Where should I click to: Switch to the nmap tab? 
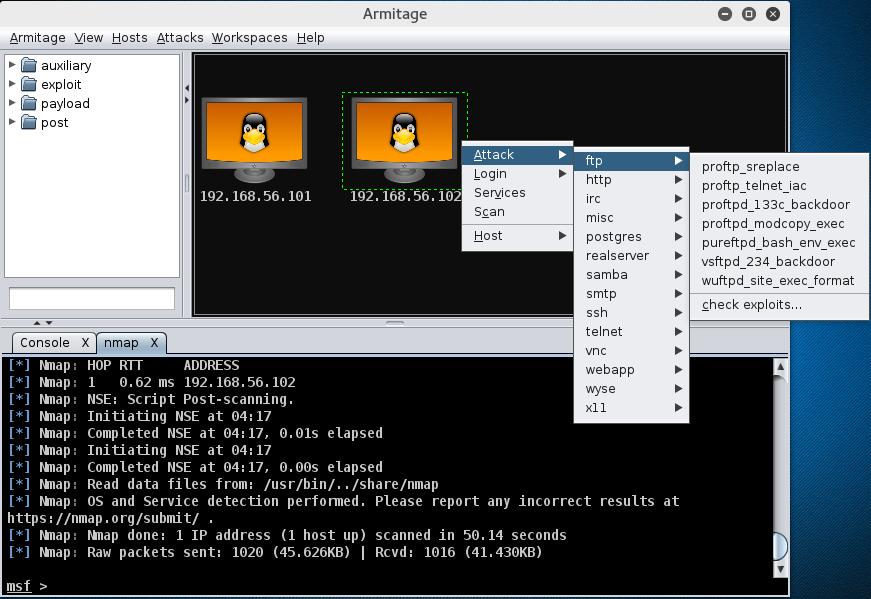pos(121,343)
